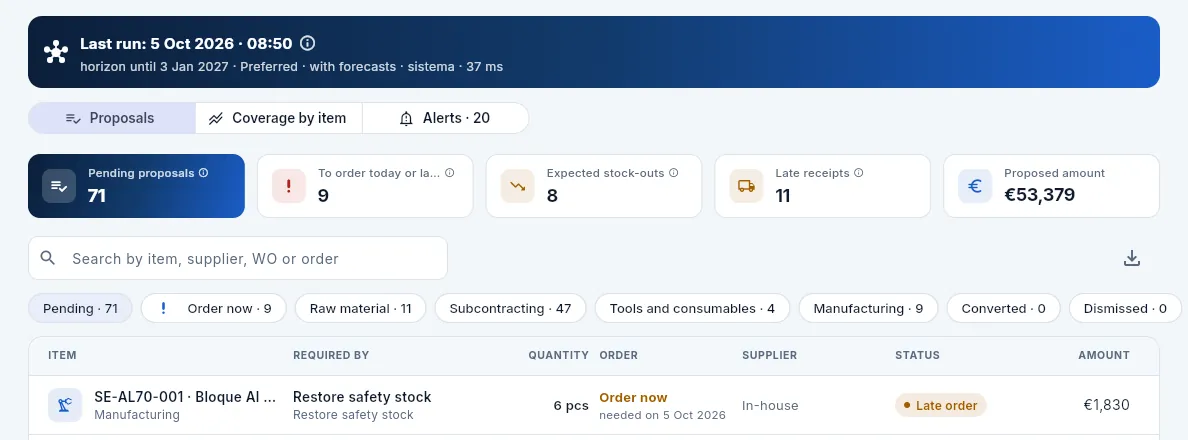Screen dimensions: 1188x440
Task: Click the AMOUNT column header
Action: click(1104, 355)
